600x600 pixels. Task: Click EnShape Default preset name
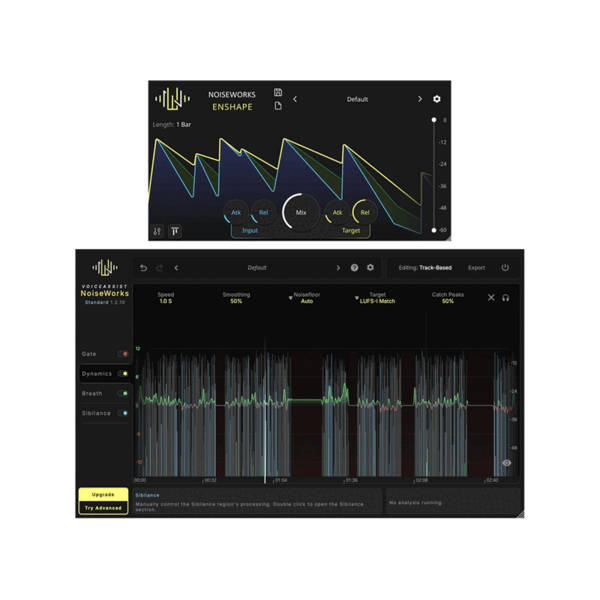357,99
